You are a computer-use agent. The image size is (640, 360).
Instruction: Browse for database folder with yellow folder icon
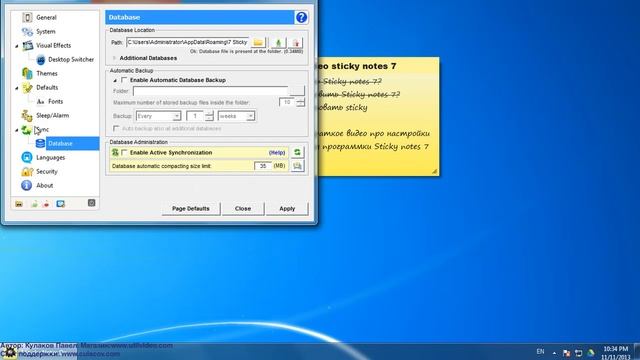(x=258, y=42)
